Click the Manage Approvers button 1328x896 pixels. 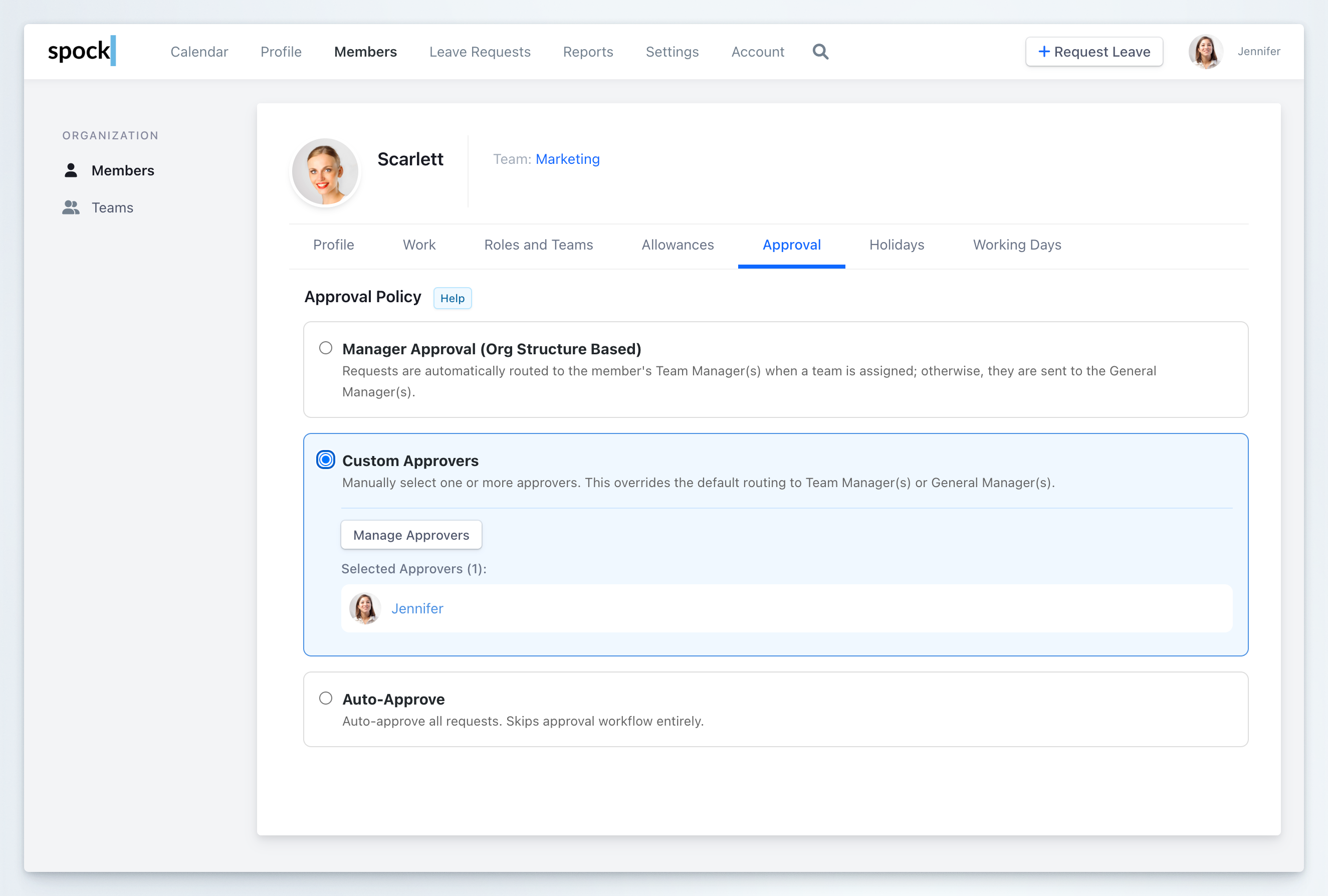click(x=411, y=535)
